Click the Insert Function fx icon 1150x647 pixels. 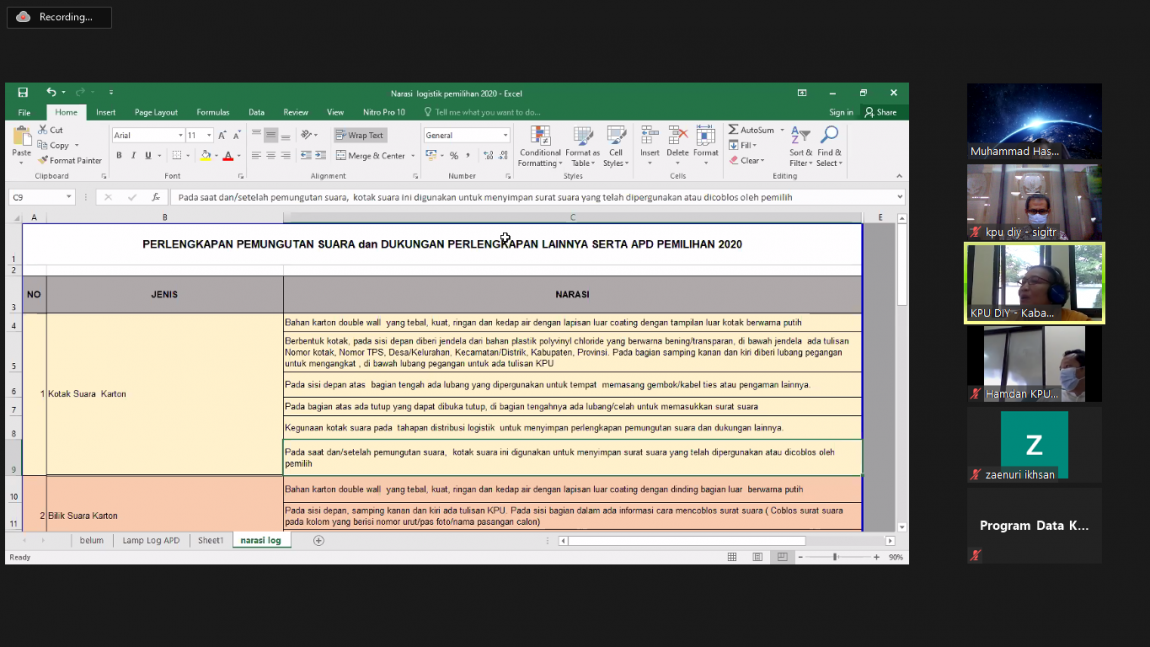pos(155,197)
